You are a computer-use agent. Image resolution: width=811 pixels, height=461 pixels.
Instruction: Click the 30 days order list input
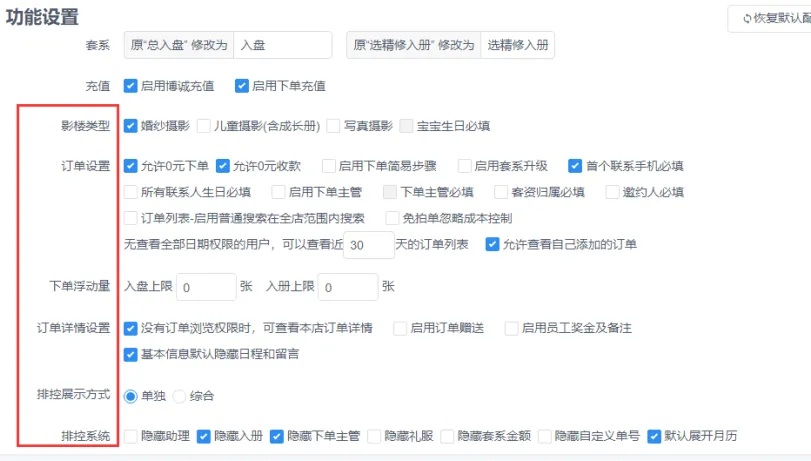click(x=367, y=245)
